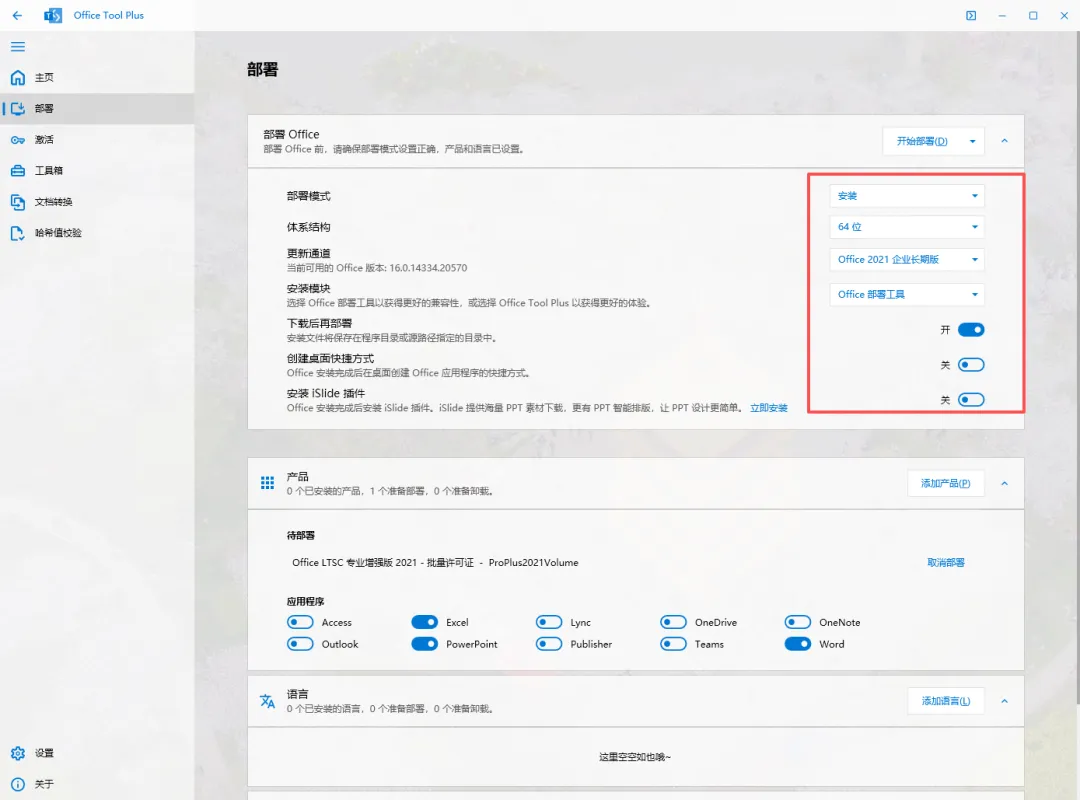
Task: Click the toolbox briefcase icon
Action: (x=18, y=170)
